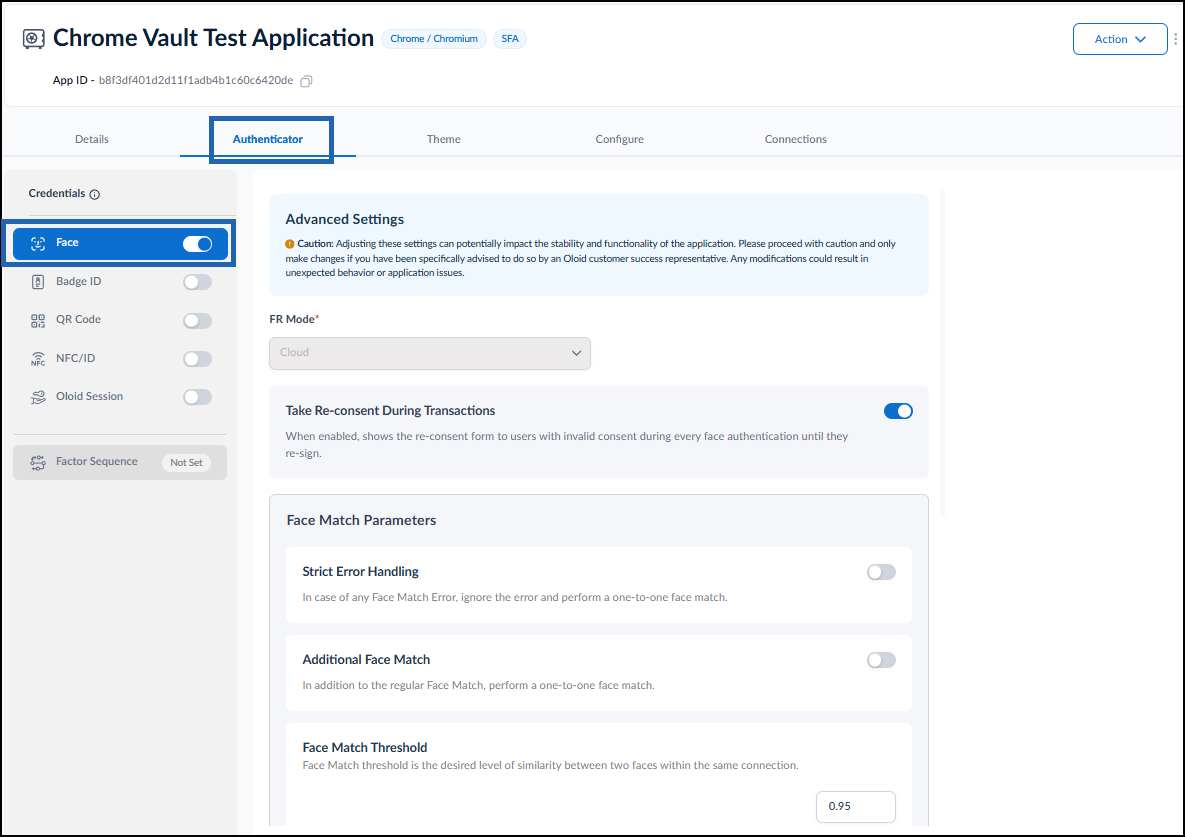The width and height of the screenshot is (1185, 837).
Task: Click the vault application icon beside title
Action: [33, 39]
